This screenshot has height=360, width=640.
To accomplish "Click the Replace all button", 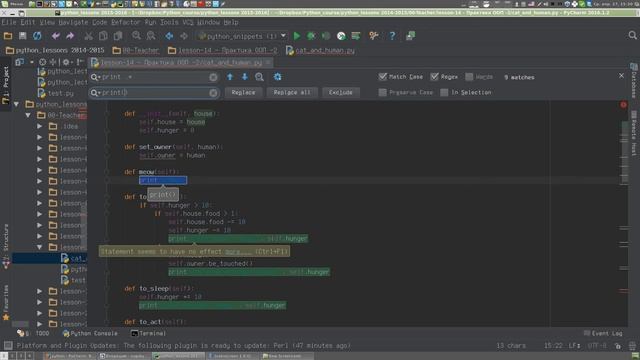I will click(292, 93).
